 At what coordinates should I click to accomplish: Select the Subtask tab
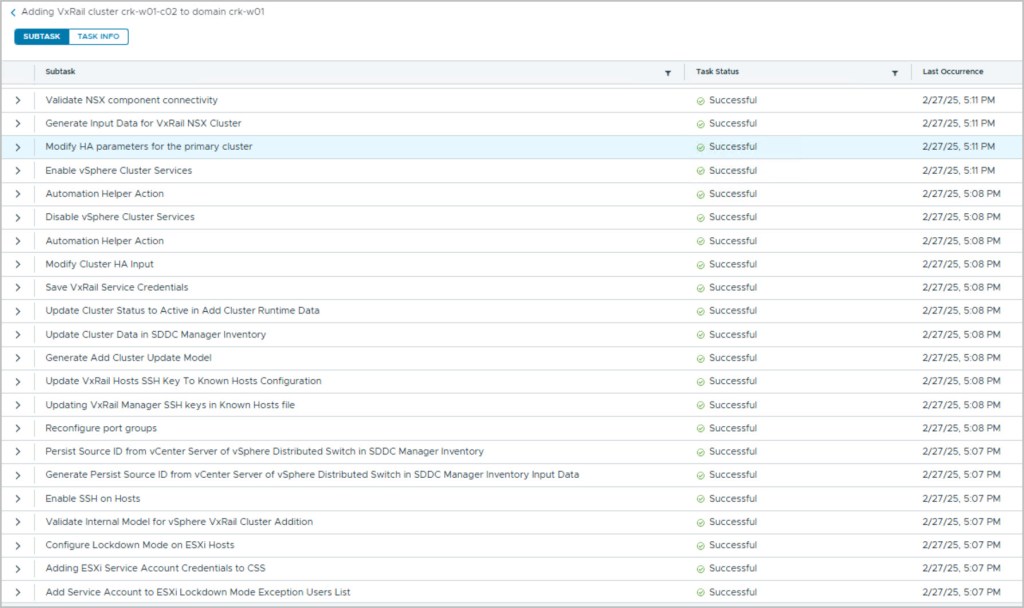click(42, 37)
